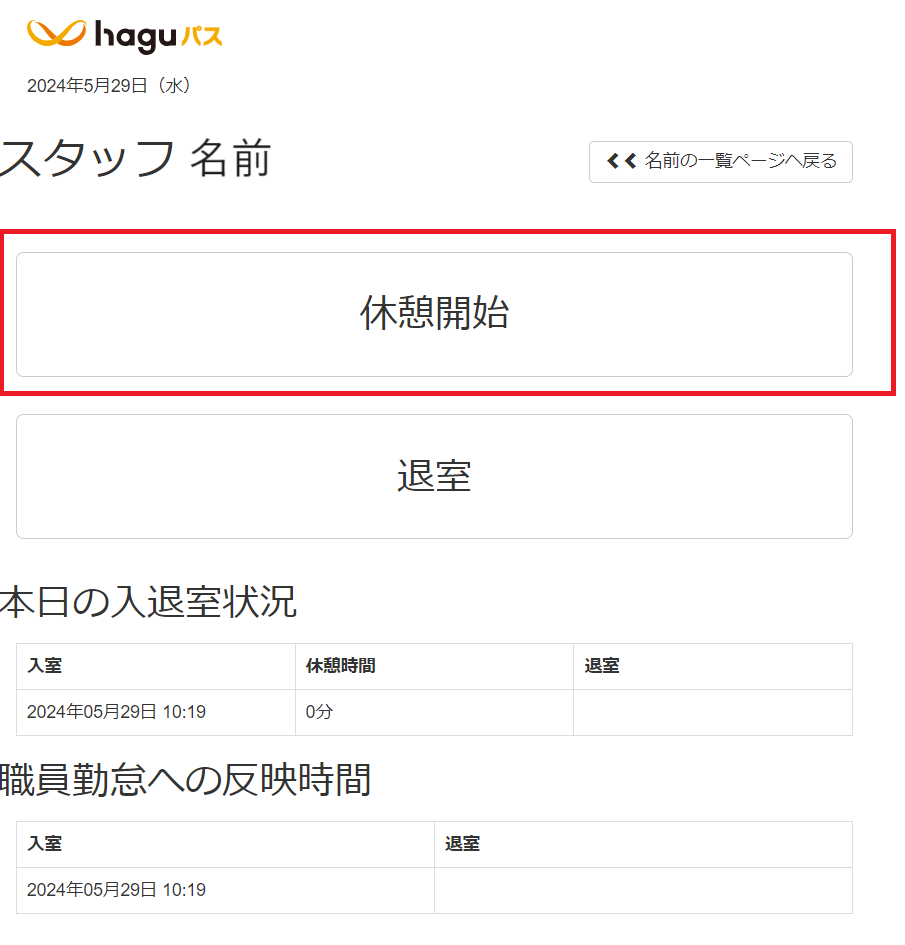Click the 職員勤怠への反映時間 section heading
Viewport: 905px width, 945px height.
[x=185, y=780]
